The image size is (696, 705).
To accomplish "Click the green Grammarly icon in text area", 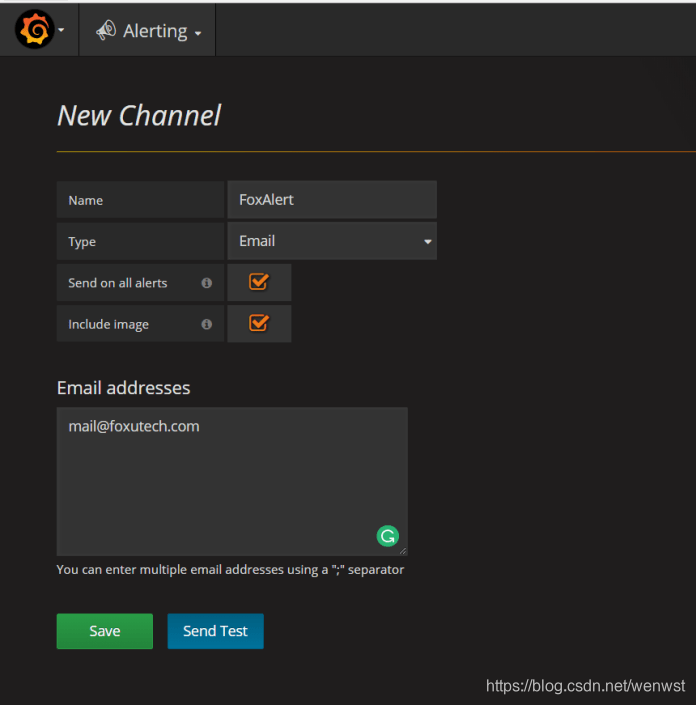I will click(x=388, y=536).
